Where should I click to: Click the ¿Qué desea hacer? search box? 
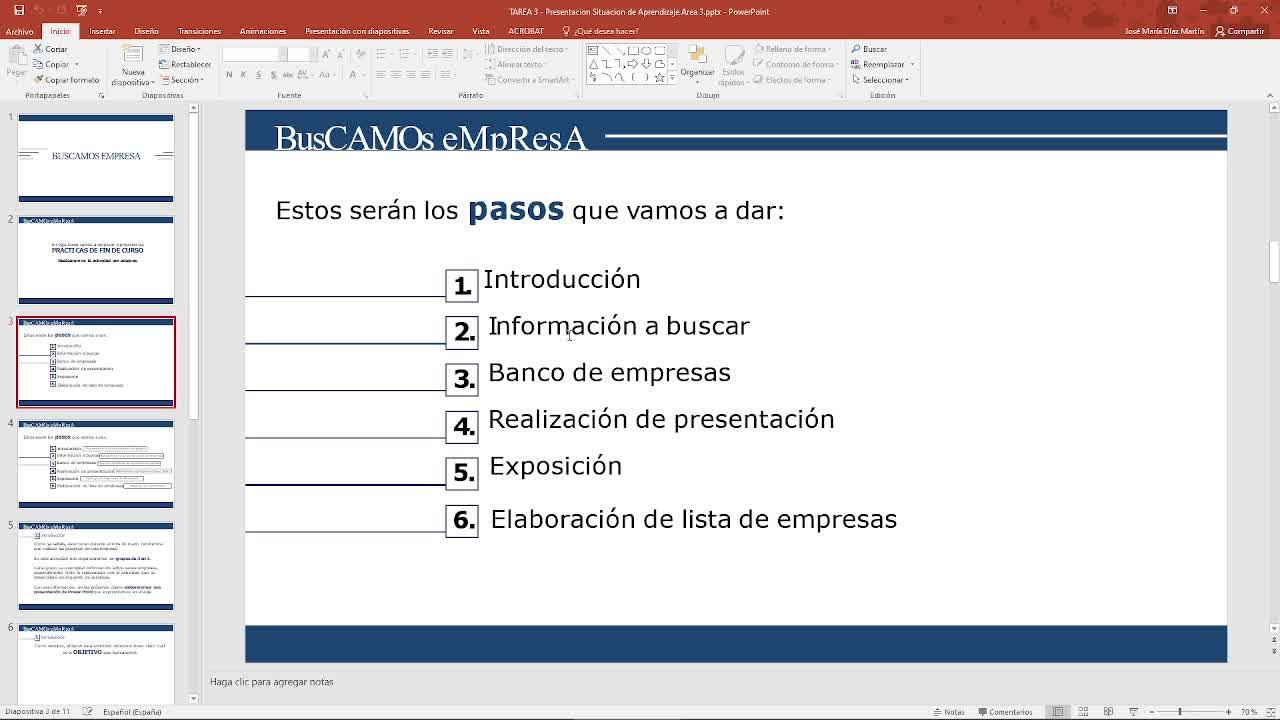click(602, 31)
